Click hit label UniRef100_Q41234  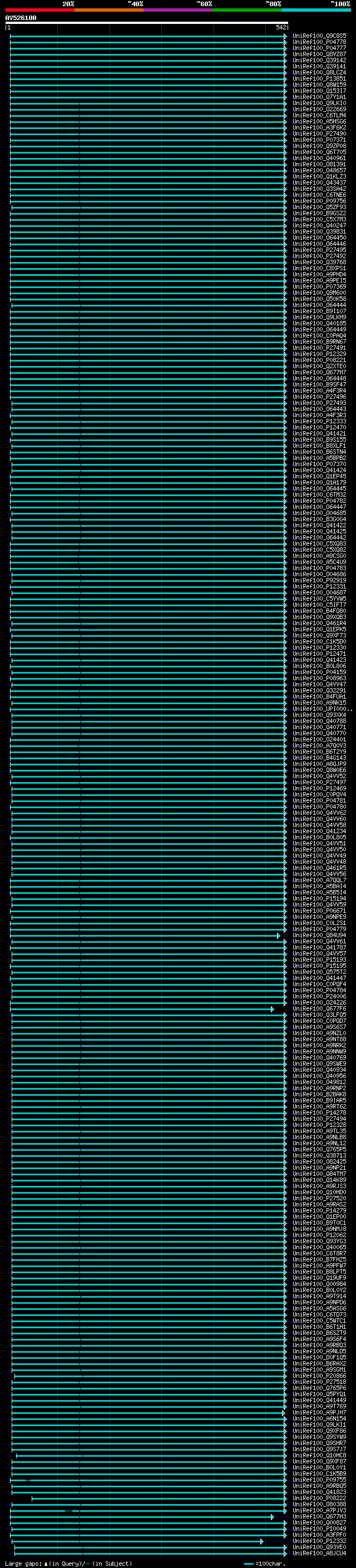[319, 831]
